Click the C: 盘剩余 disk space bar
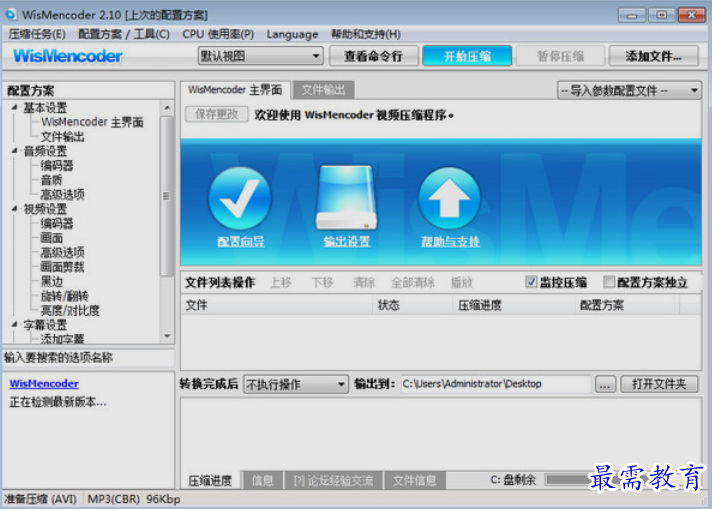712x509 pixels. (568, 479)
